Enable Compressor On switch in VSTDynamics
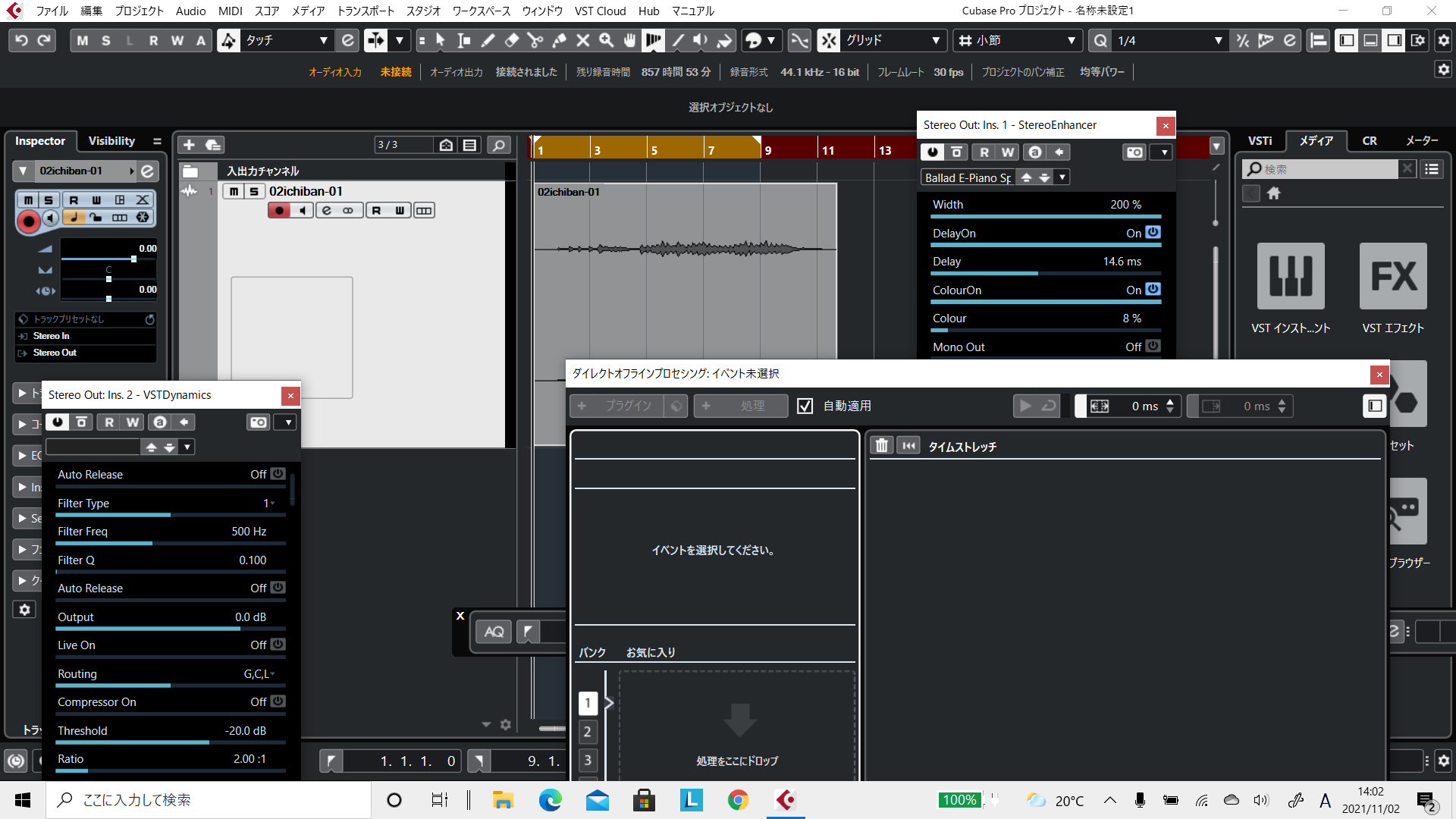1456x819 pixels. (x=278, y=701)
